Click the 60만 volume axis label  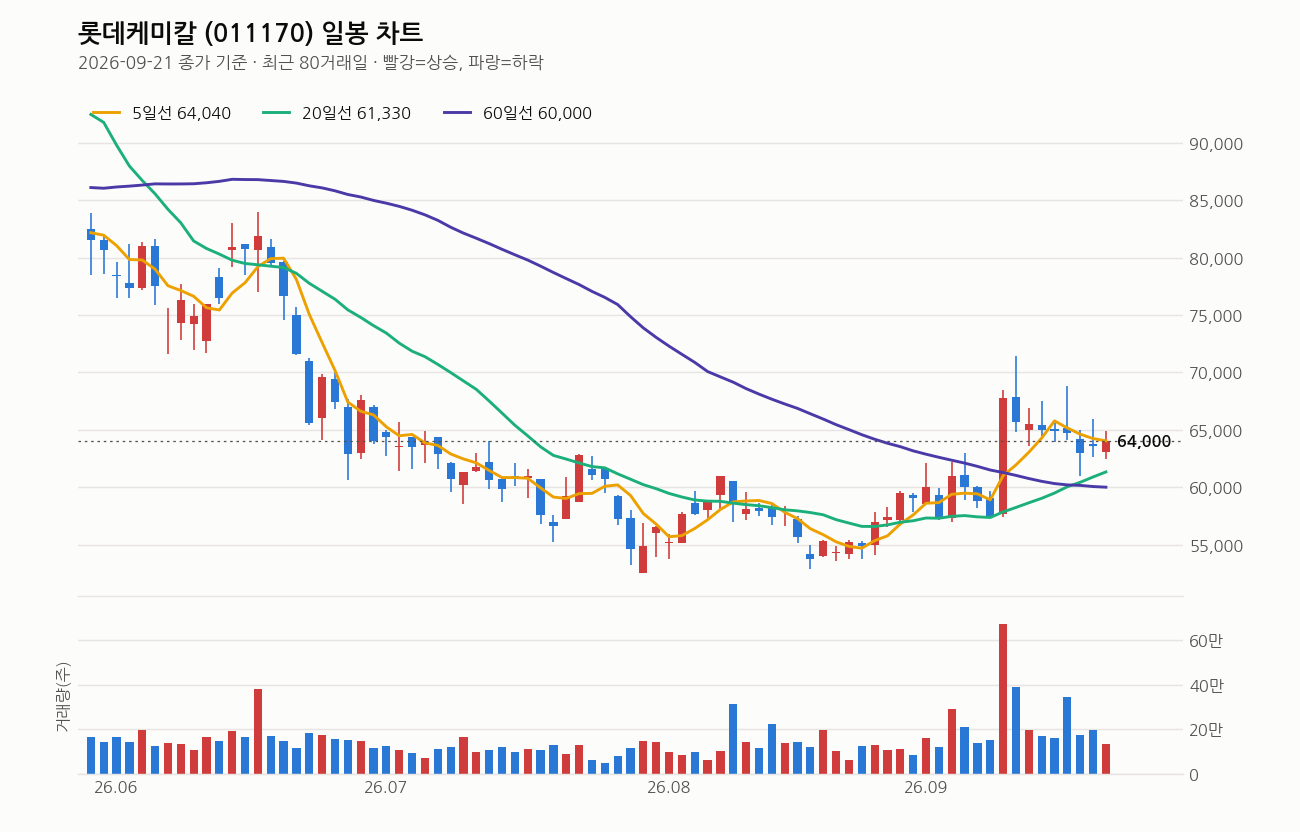pos(1205,641)
